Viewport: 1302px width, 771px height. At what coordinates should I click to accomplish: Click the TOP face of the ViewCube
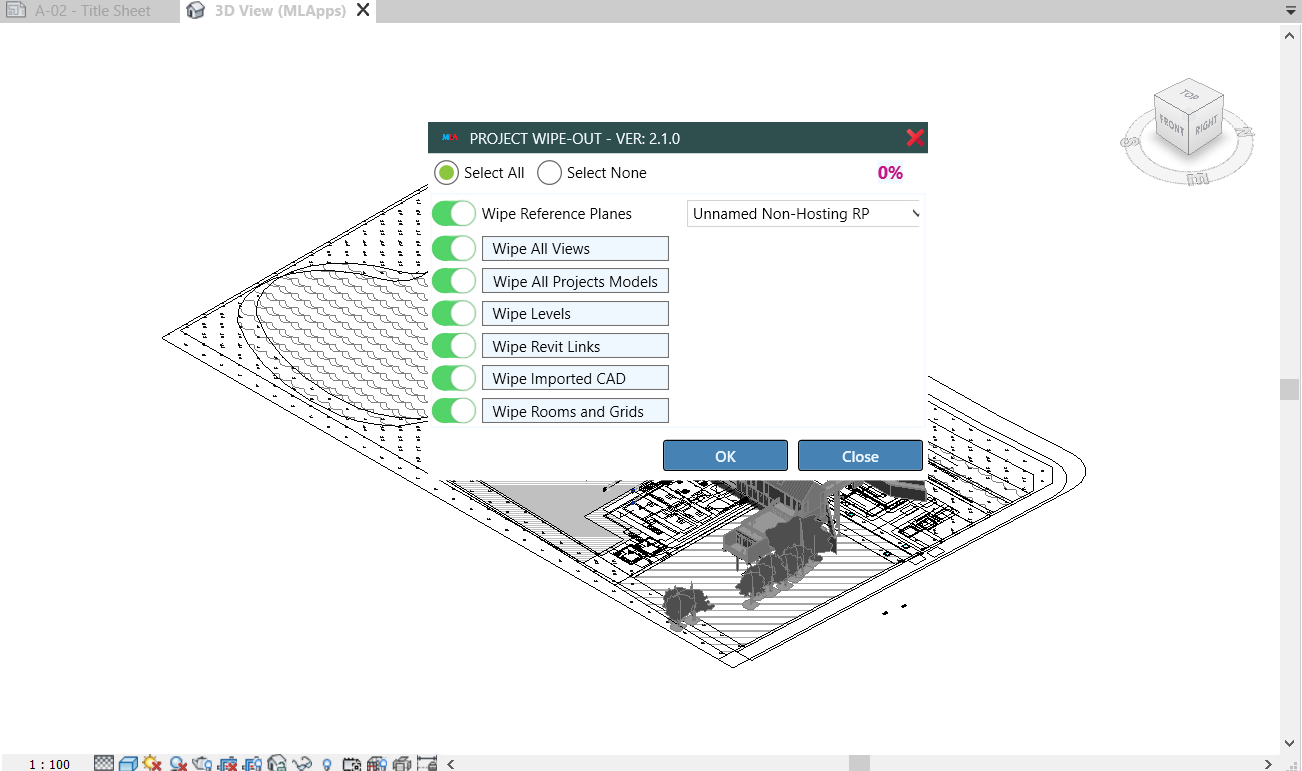1188,95
